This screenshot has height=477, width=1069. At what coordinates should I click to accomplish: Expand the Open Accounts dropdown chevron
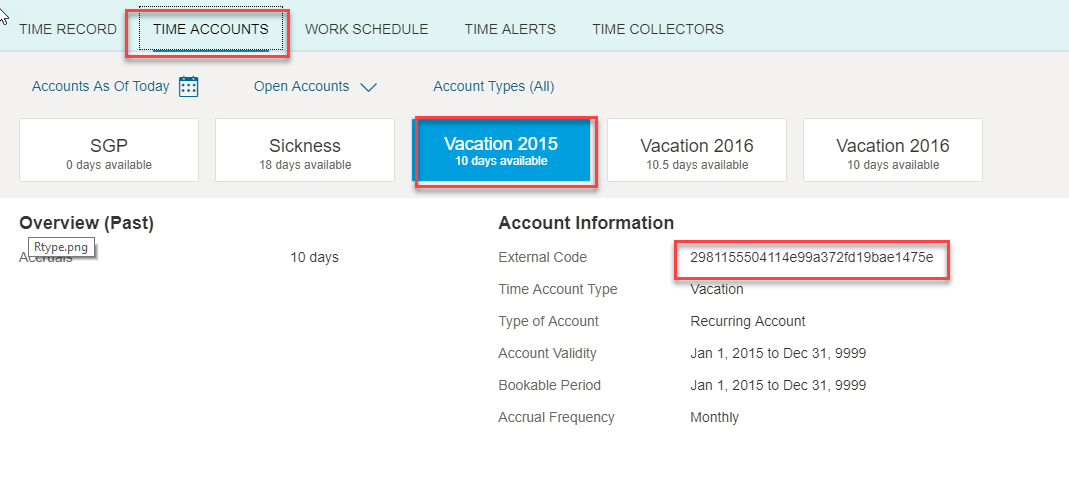[368, 87]
